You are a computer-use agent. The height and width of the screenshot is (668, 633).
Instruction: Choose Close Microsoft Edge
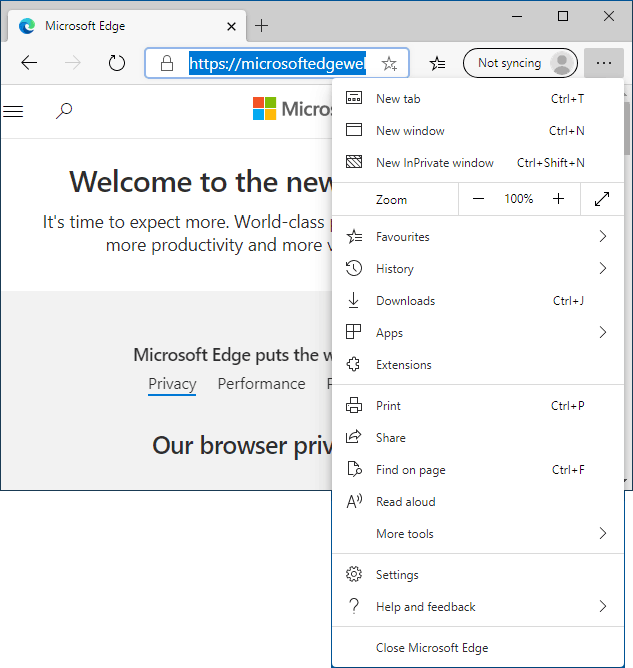pos(478,648)
